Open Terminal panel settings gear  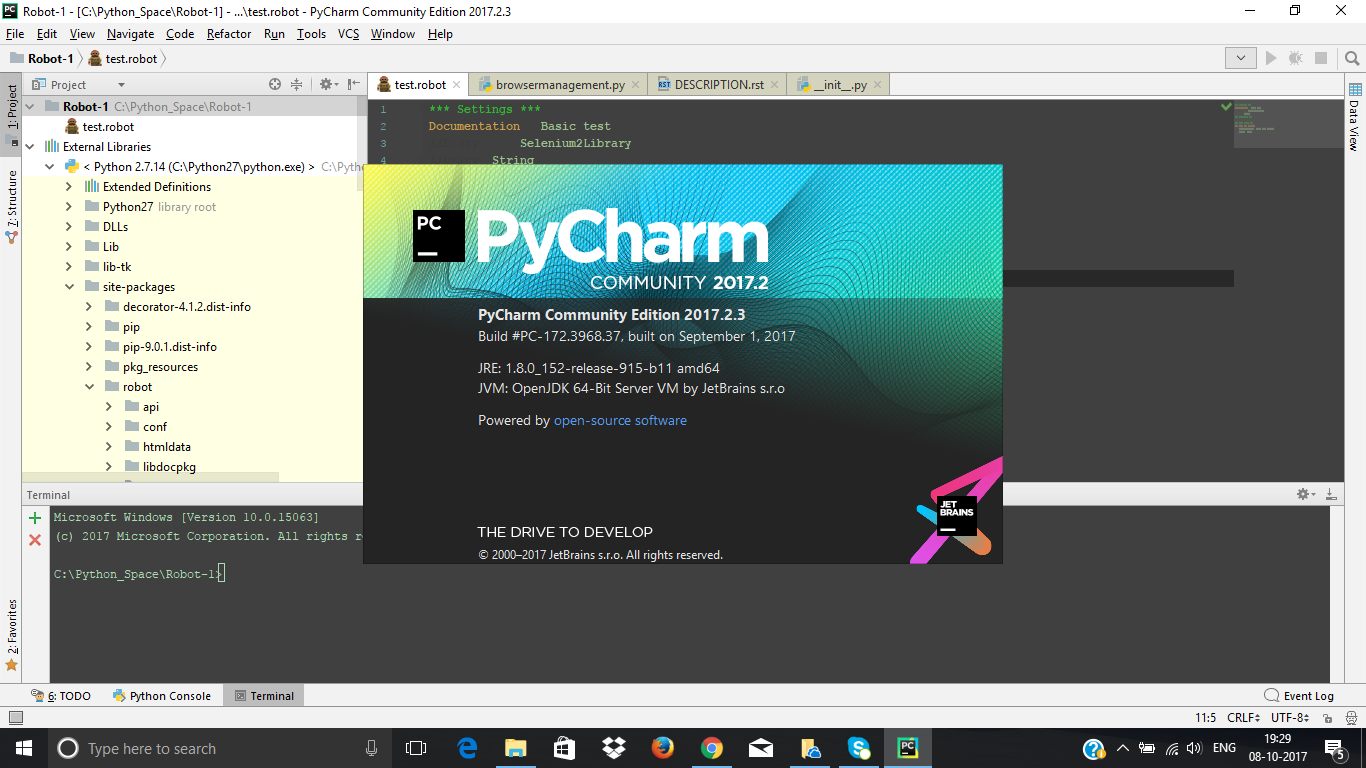coord(1306,494)
